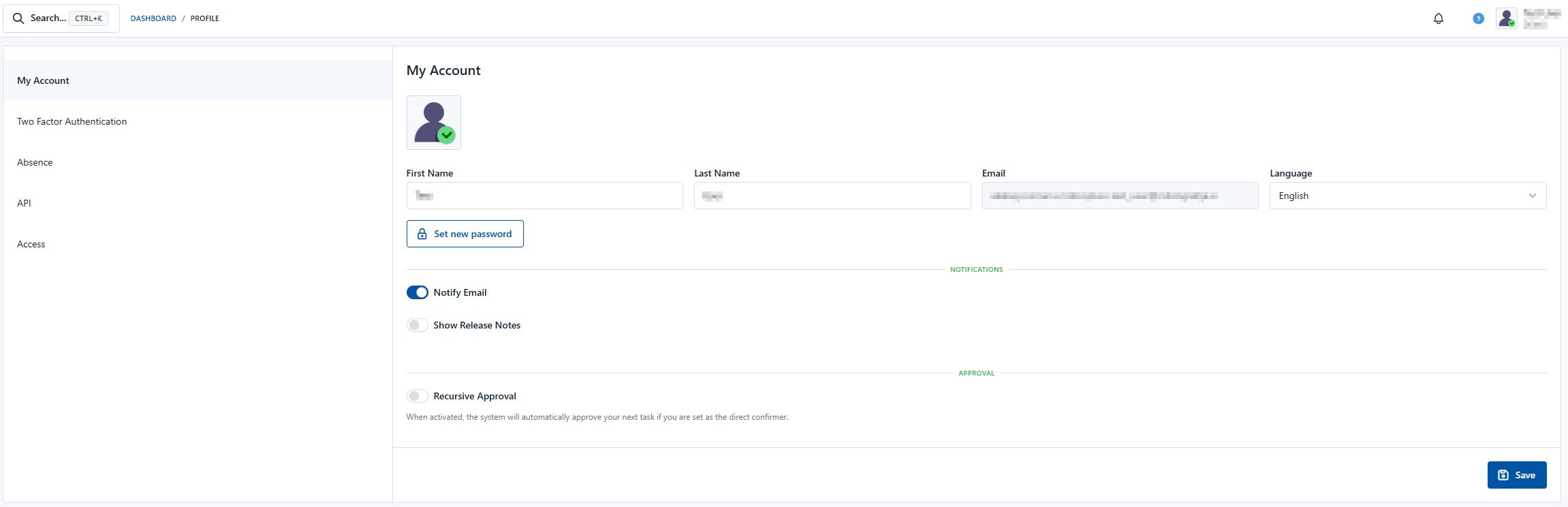The width and height of the screenshot is (1568, 507).
Task: Enable the Show Release Notes toggle
Action: tap(417, 325)
